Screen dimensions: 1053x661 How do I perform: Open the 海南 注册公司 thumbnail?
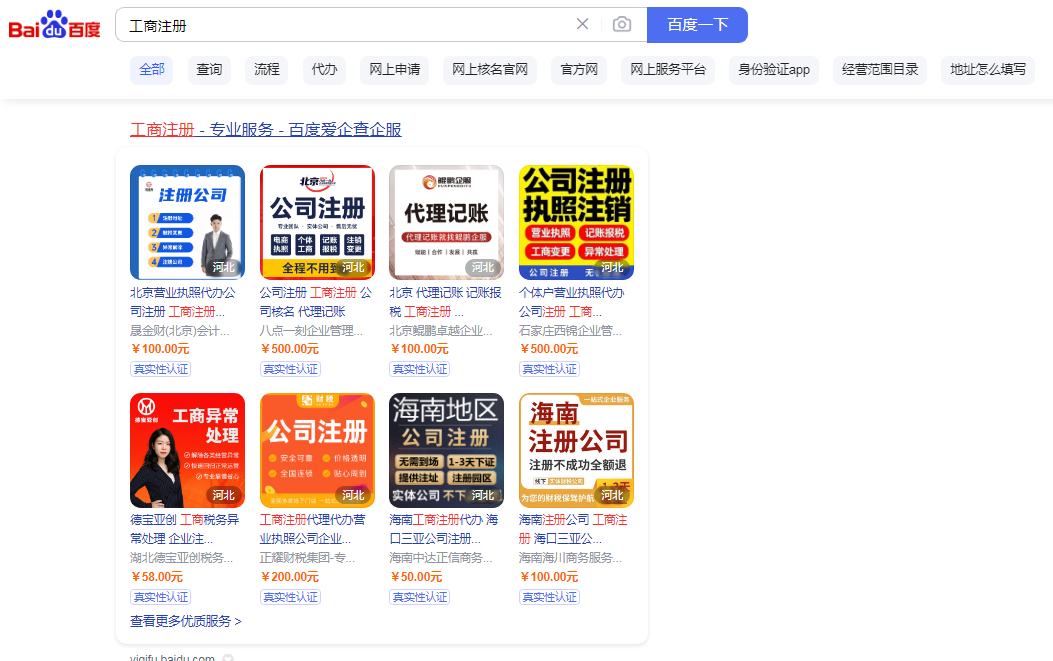(x=576, y=450)
